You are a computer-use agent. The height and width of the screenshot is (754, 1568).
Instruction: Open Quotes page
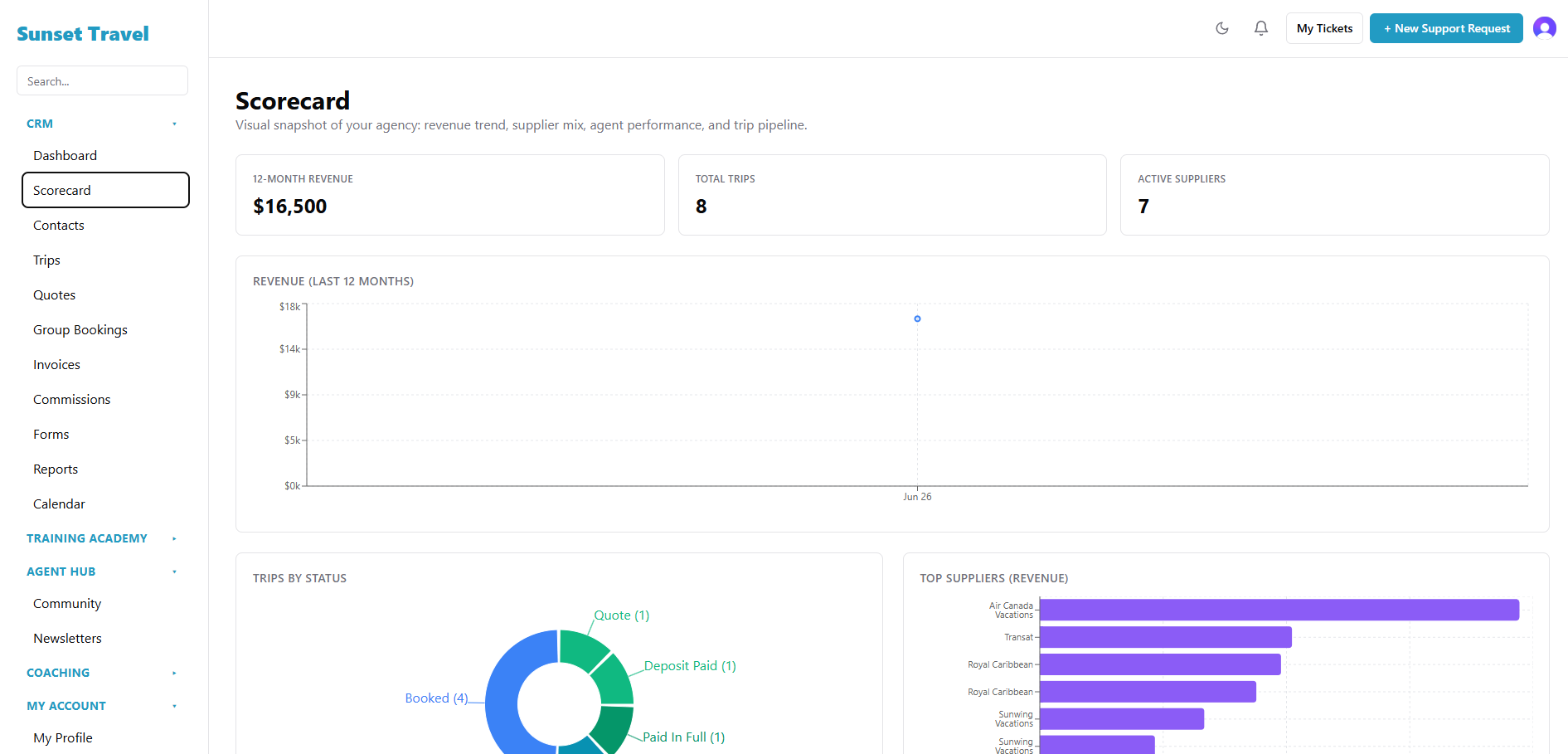105,294
